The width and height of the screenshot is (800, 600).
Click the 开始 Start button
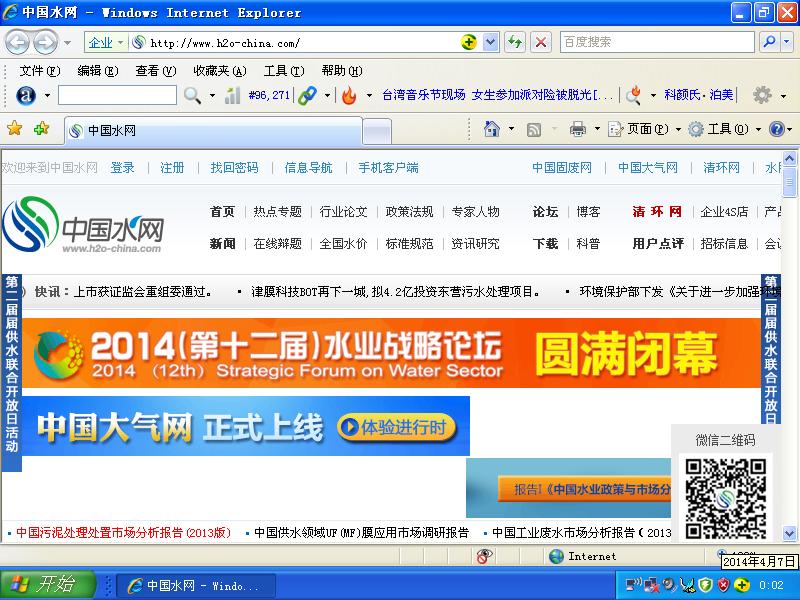tap(47, 585)
